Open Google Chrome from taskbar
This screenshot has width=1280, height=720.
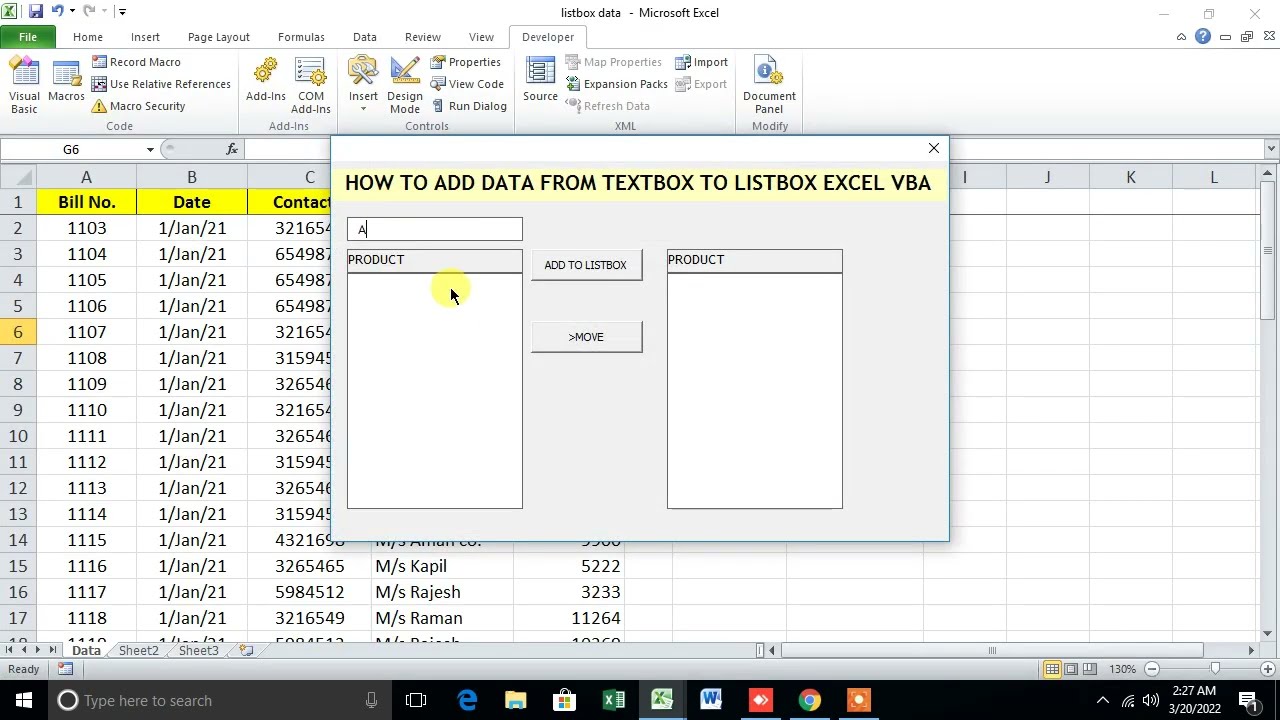point(809,700)
